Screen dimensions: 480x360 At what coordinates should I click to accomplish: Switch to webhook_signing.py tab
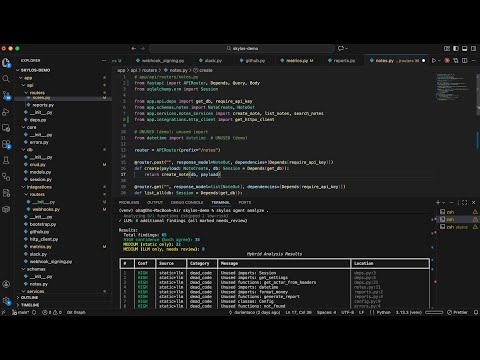[x=160, y=61]
